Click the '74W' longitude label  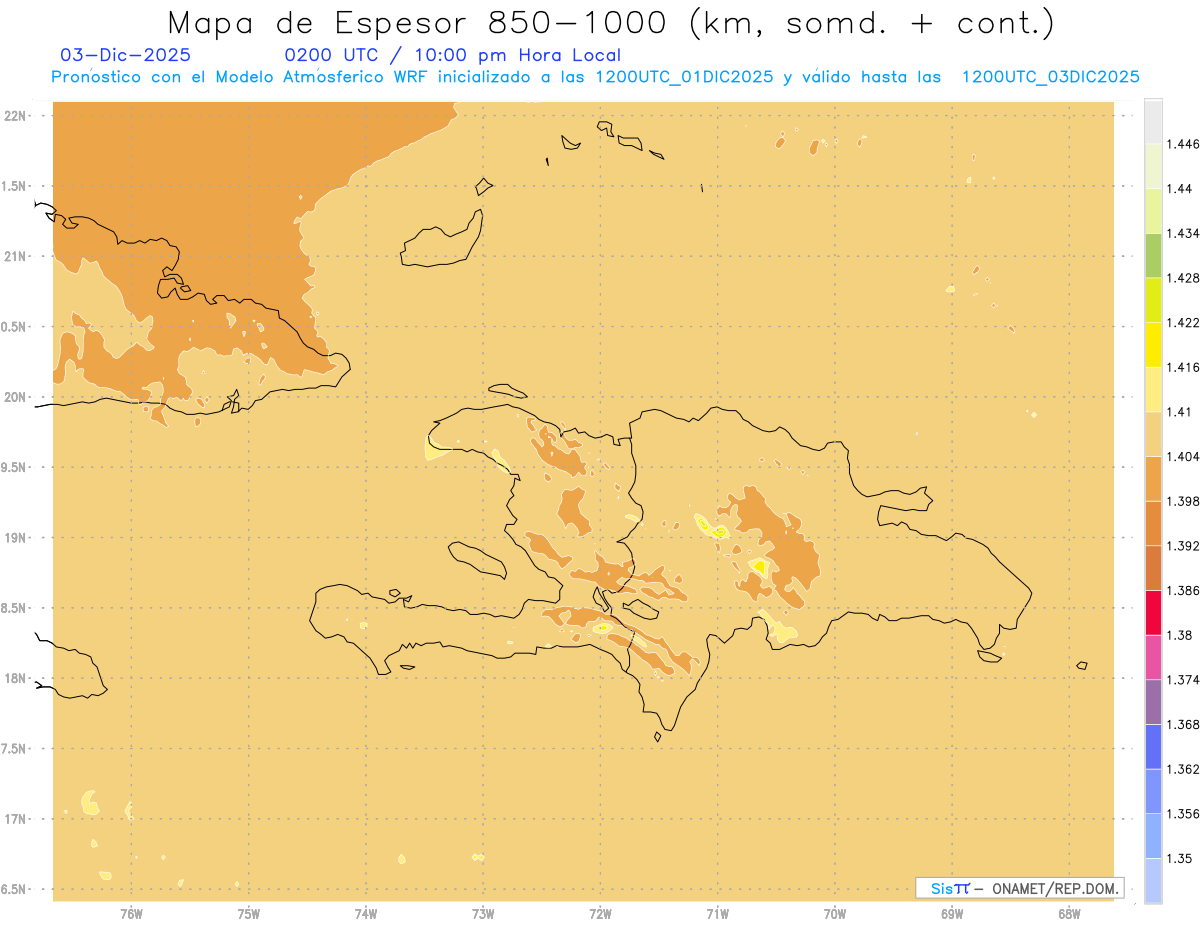click(366, 913)
